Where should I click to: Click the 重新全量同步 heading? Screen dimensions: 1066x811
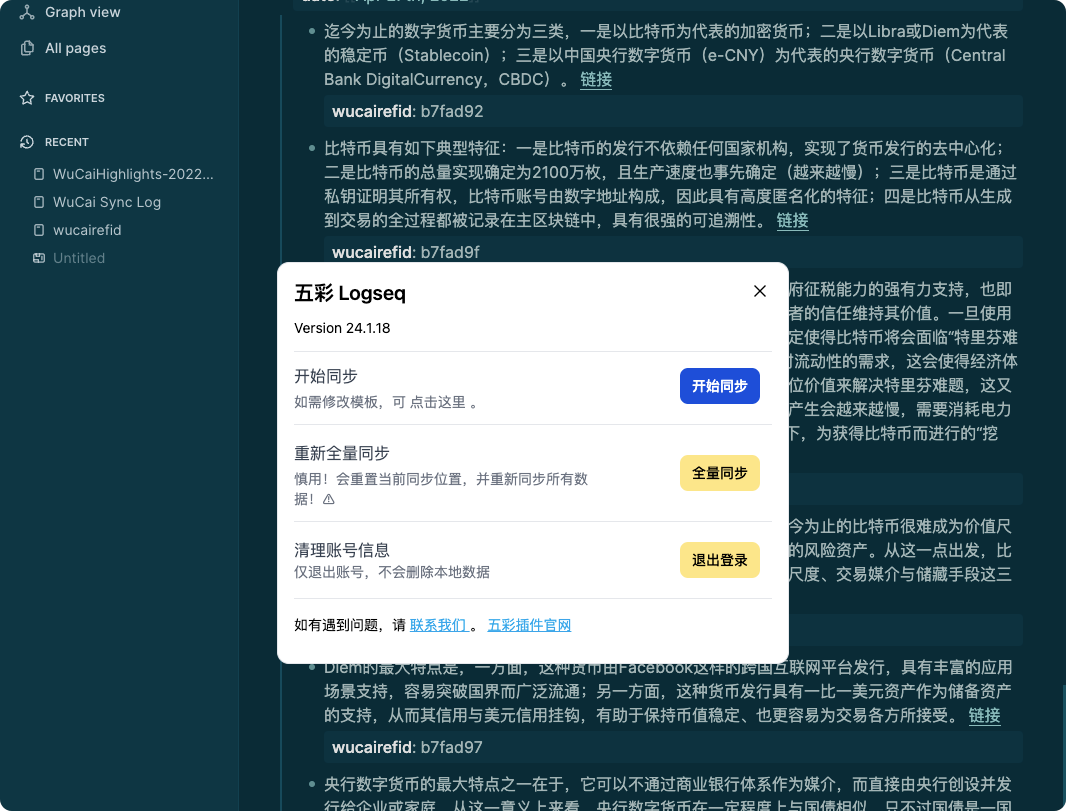[341, 453]
